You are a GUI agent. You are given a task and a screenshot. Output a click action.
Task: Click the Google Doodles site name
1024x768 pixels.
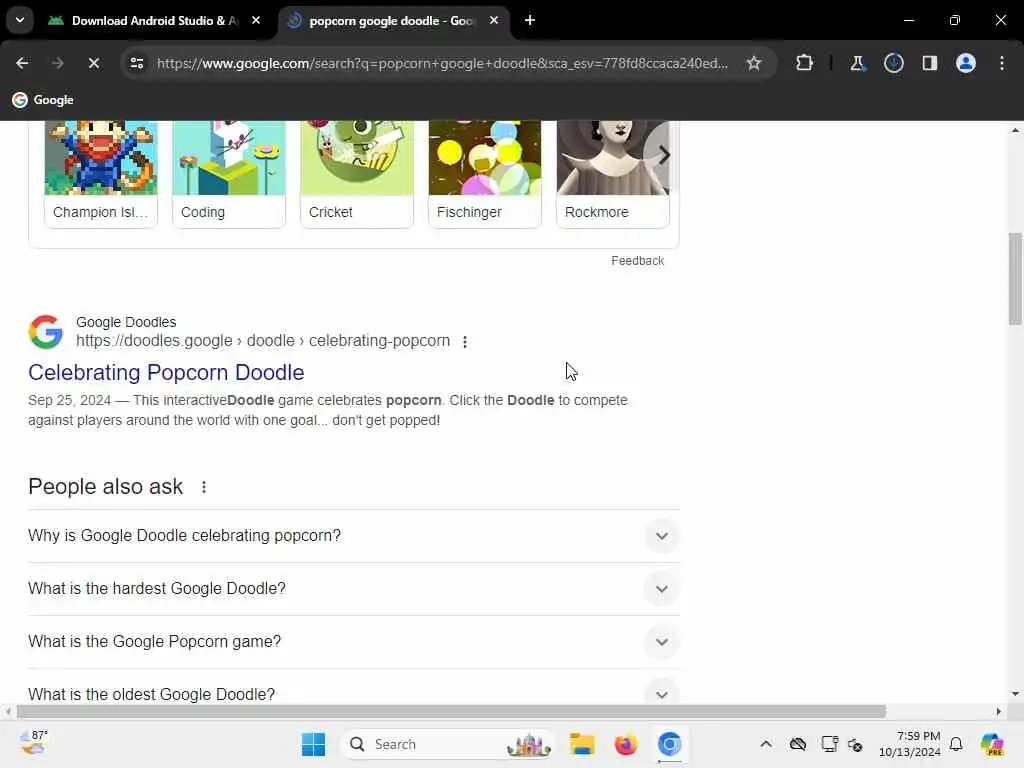pos(126,322)
